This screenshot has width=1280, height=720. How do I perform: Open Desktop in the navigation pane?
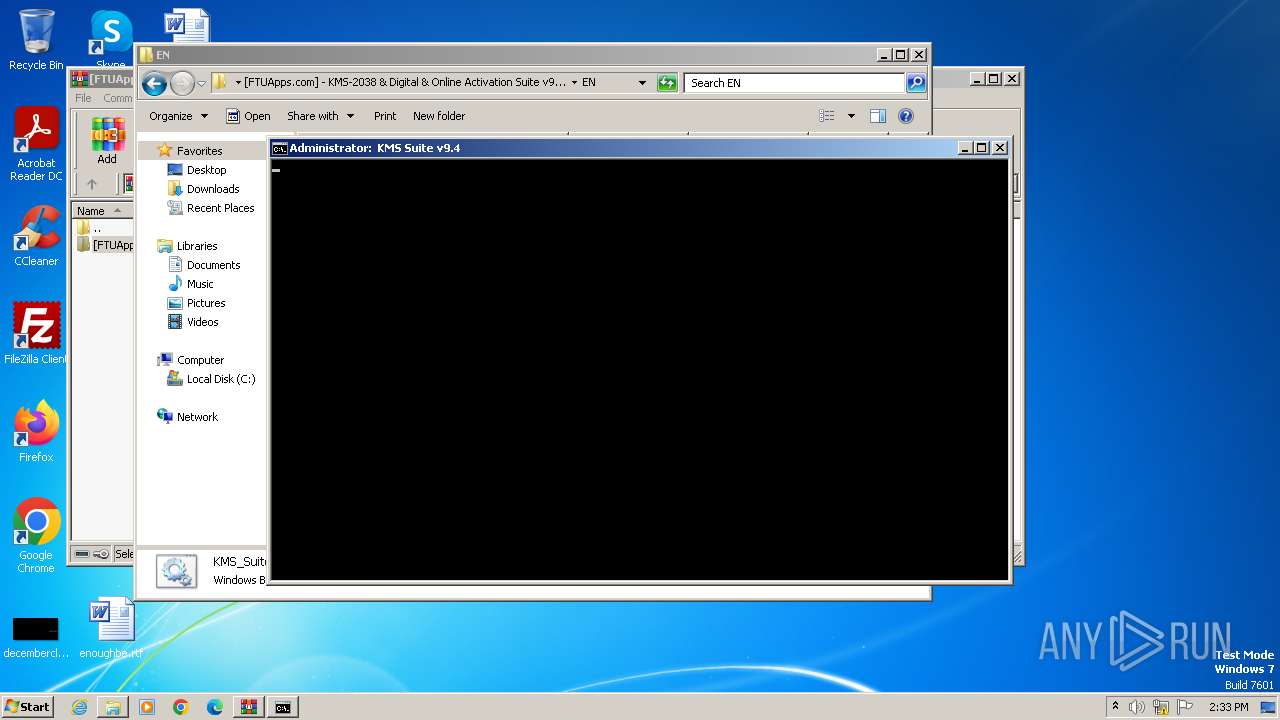pos(206,170)
